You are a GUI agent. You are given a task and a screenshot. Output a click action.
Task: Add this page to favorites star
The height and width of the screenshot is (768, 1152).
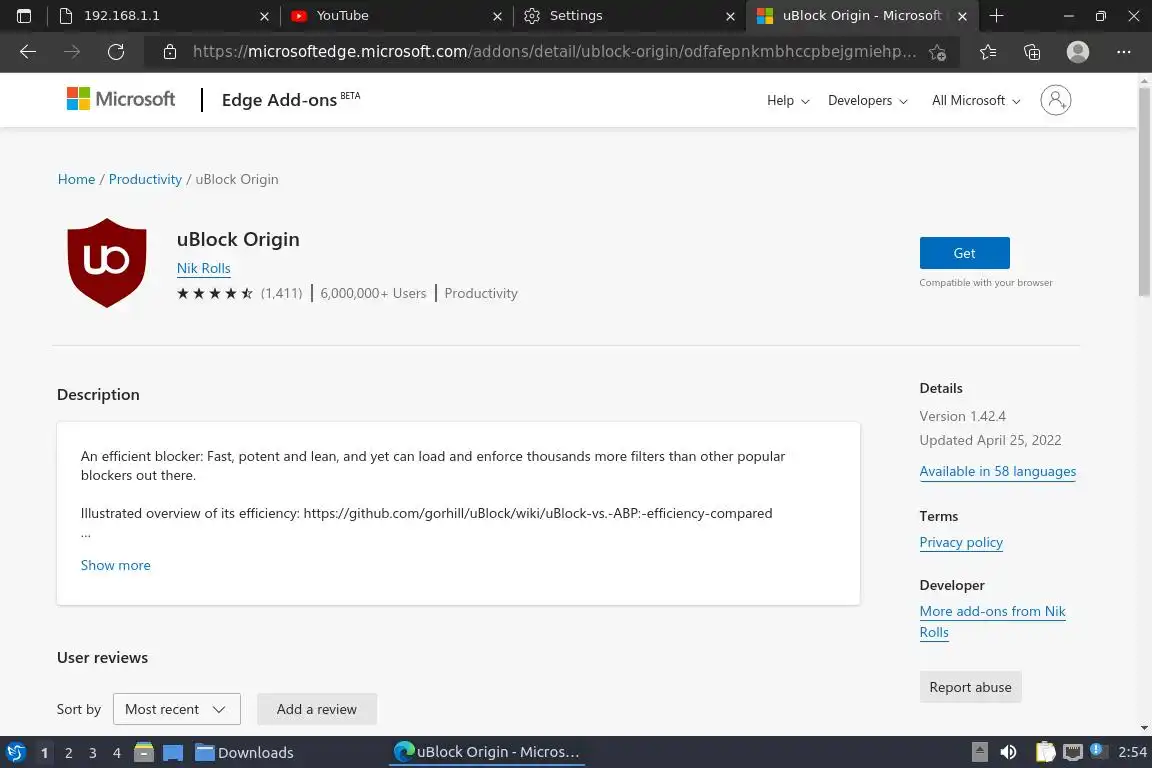coord(937,52)
